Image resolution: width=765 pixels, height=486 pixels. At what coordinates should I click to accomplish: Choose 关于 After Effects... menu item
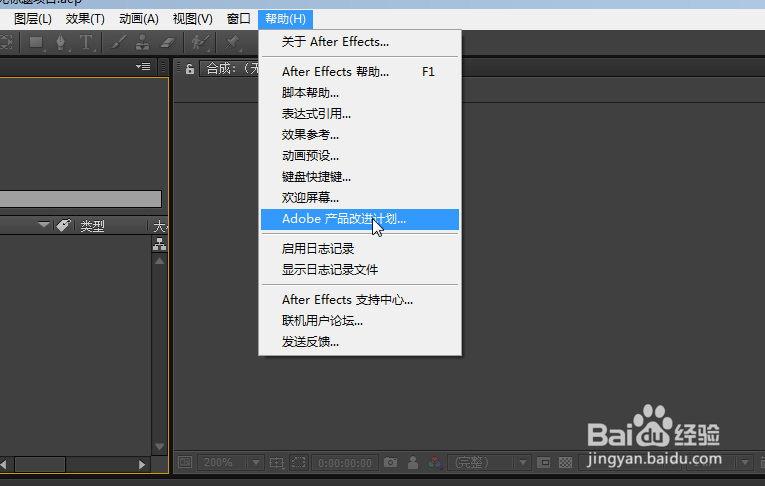360,42
